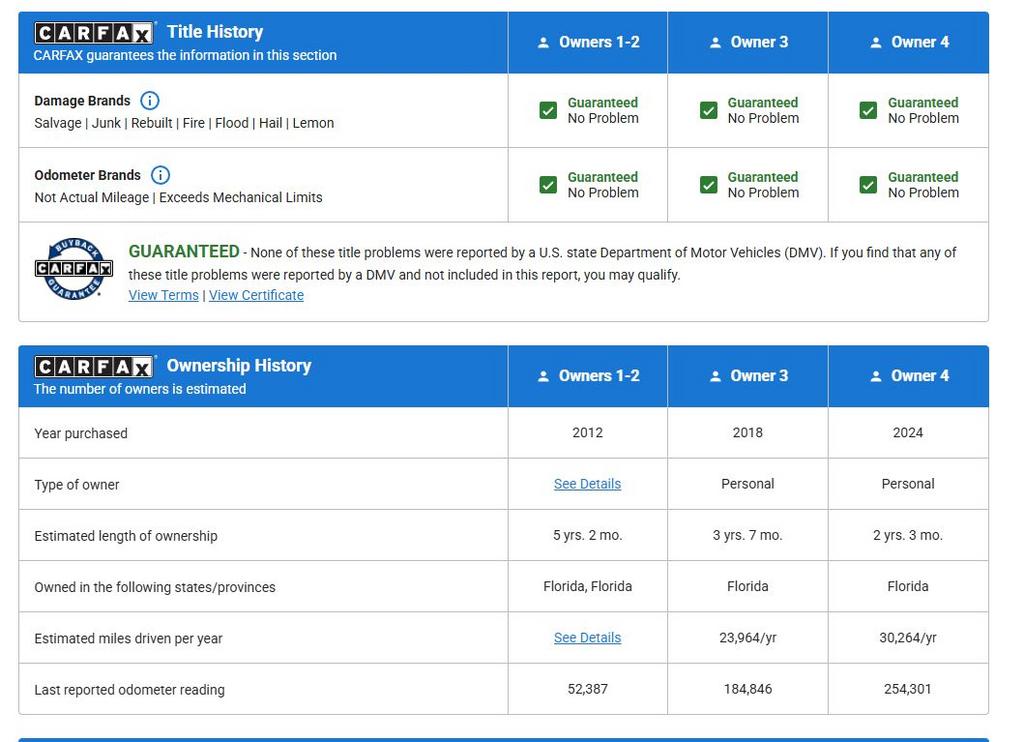Select the Owners 1-2 column header in Title History
1024x742 pixels.
point(588,42)
